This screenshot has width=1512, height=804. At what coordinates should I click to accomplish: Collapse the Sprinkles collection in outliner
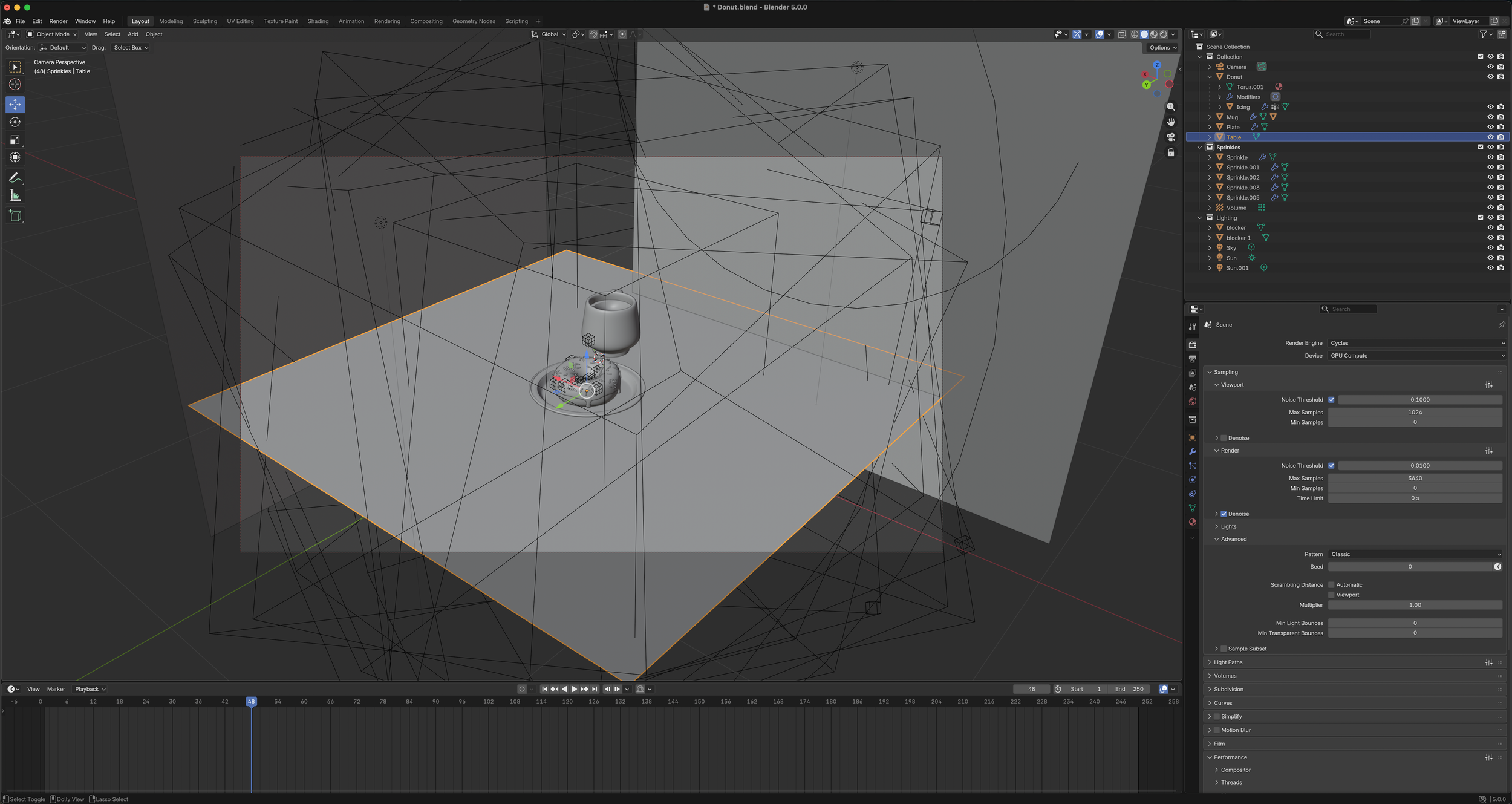(x=1200, y=148)
